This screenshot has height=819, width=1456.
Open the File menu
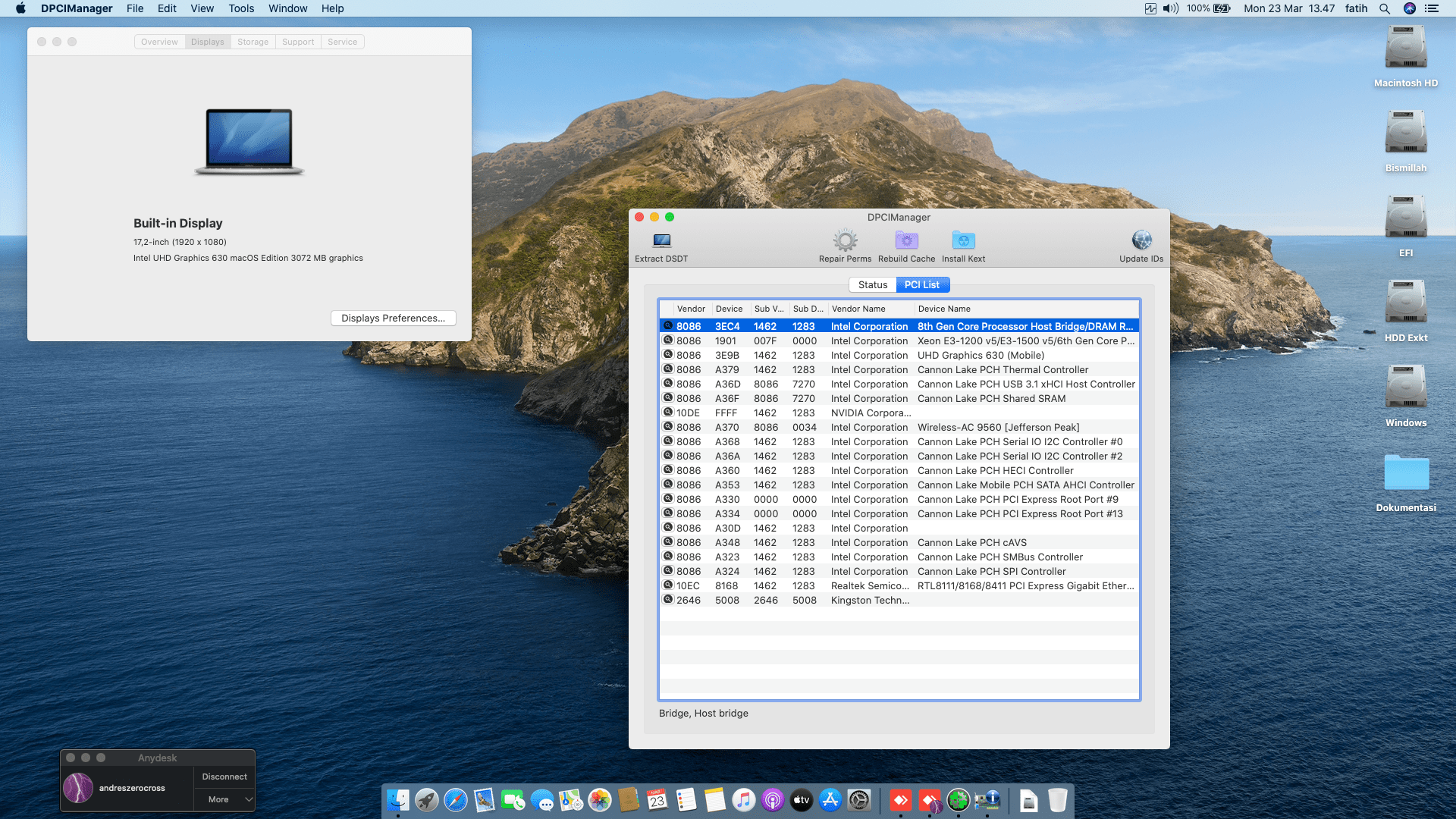(135, 8)
